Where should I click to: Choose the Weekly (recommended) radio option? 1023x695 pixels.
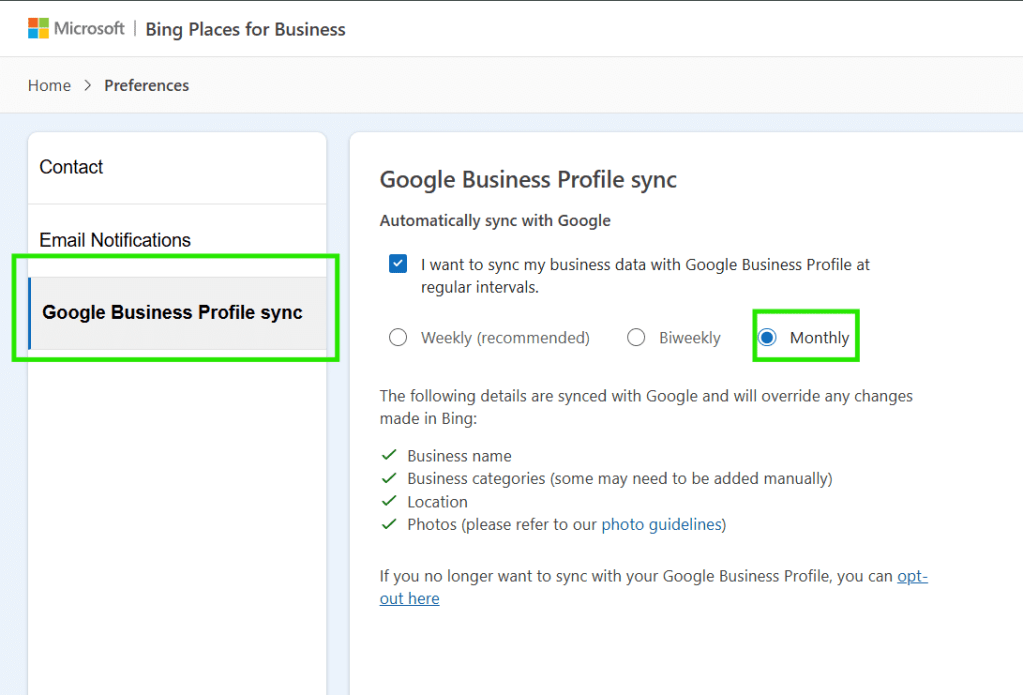[398, 338]
